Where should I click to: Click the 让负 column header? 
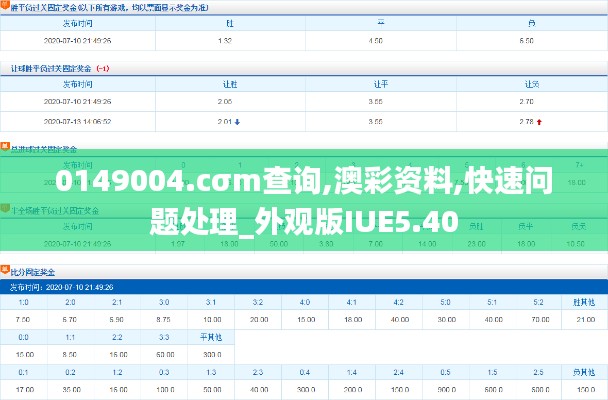532,84
